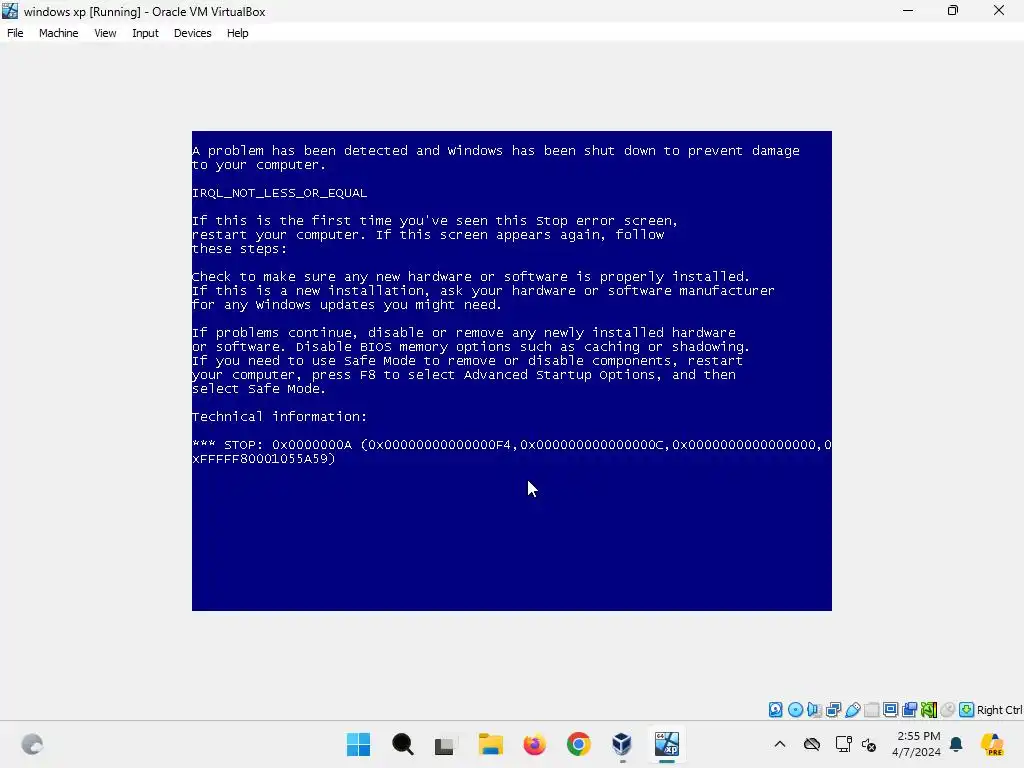Image resolution: width=1024 pixels, height=768 pixels.
Task: Launch Google Chrome from the taskbar
Action: (579, 744)
